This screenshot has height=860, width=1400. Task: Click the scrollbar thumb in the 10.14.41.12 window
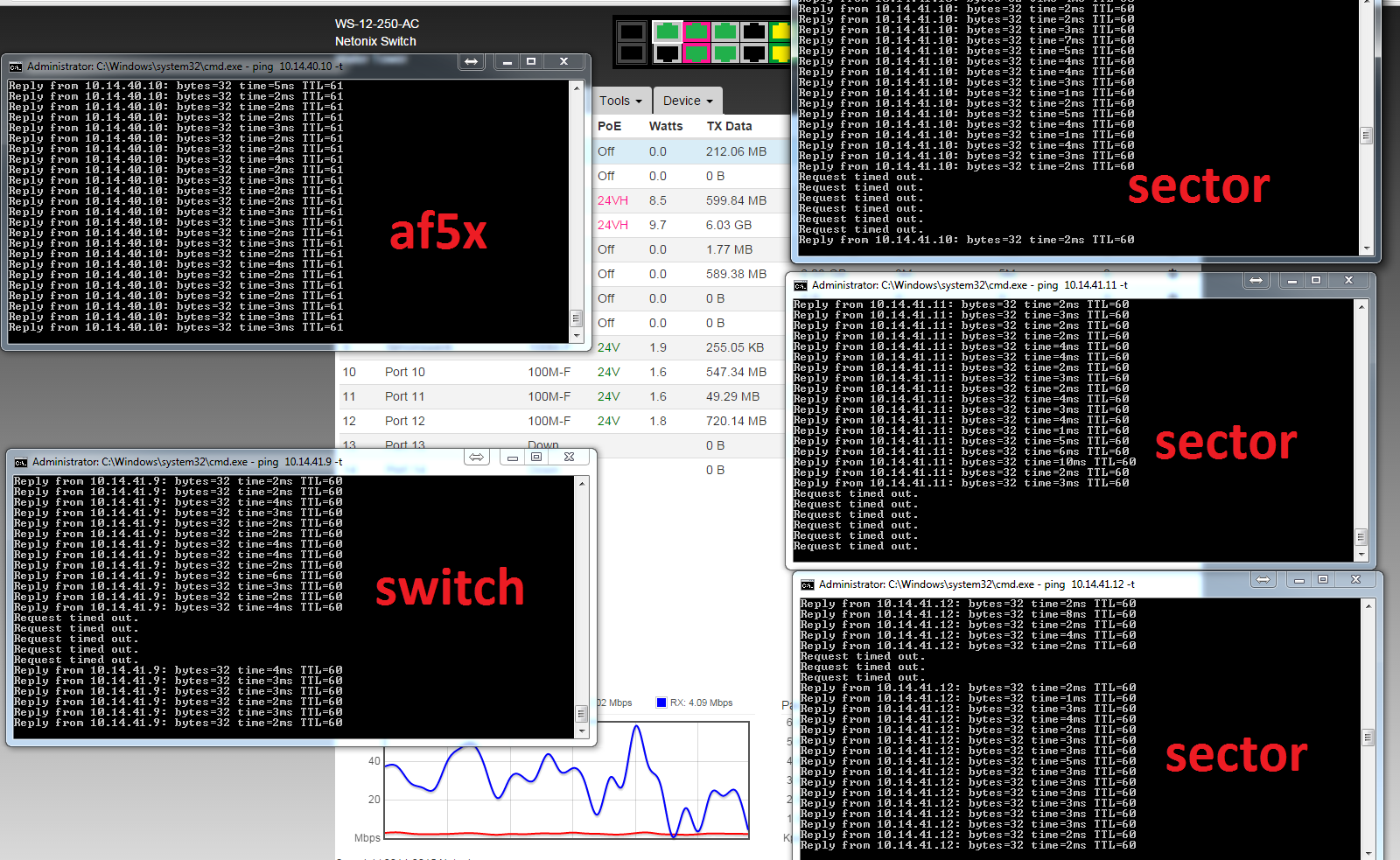coord(1368,738)
